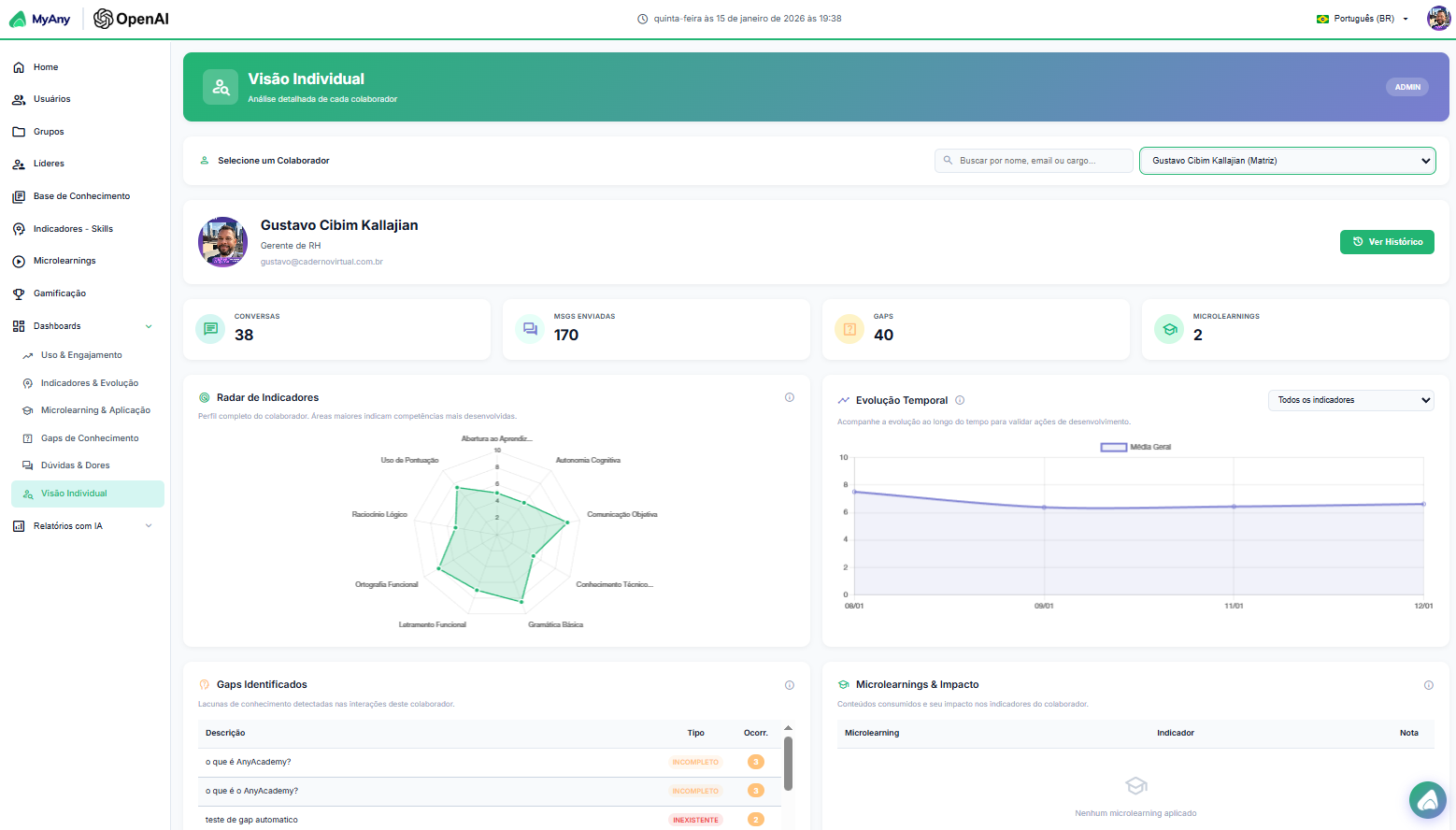
Task: Open the Gustavo Cibim Kallajian collaborator selector
Action: coord(1287,160)
